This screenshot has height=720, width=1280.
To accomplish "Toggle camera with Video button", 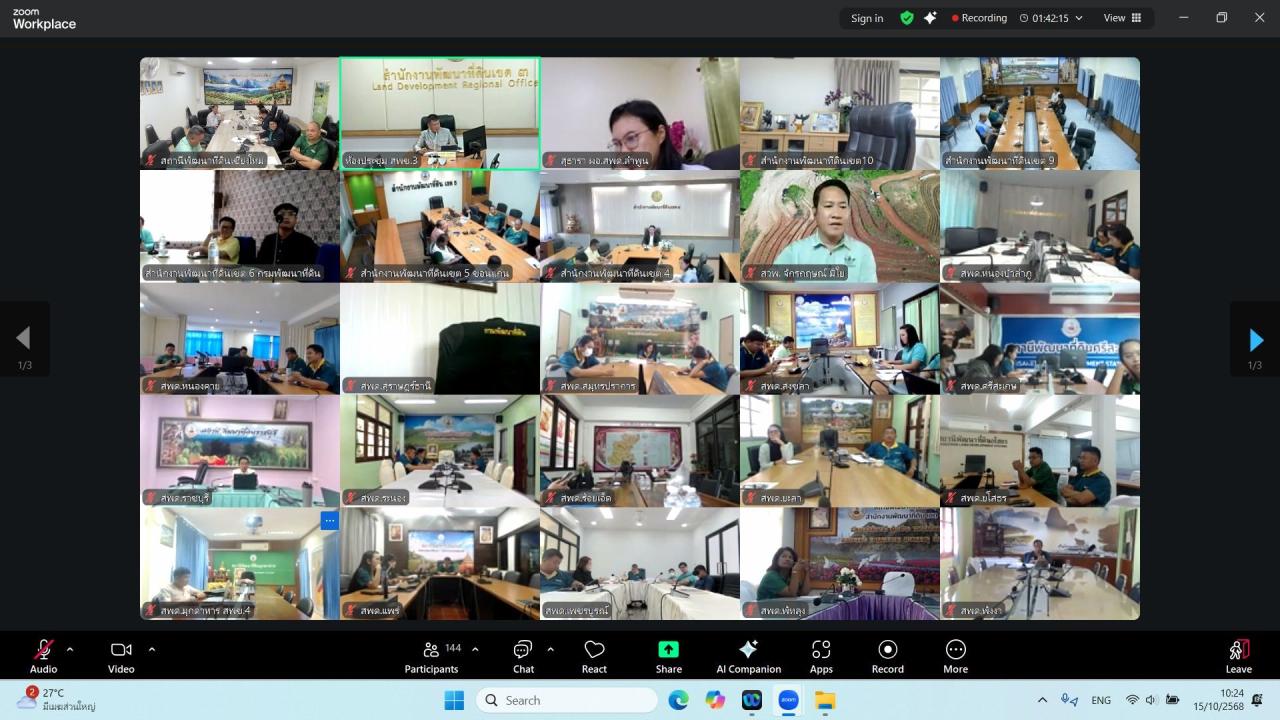I will coord(121,656).
